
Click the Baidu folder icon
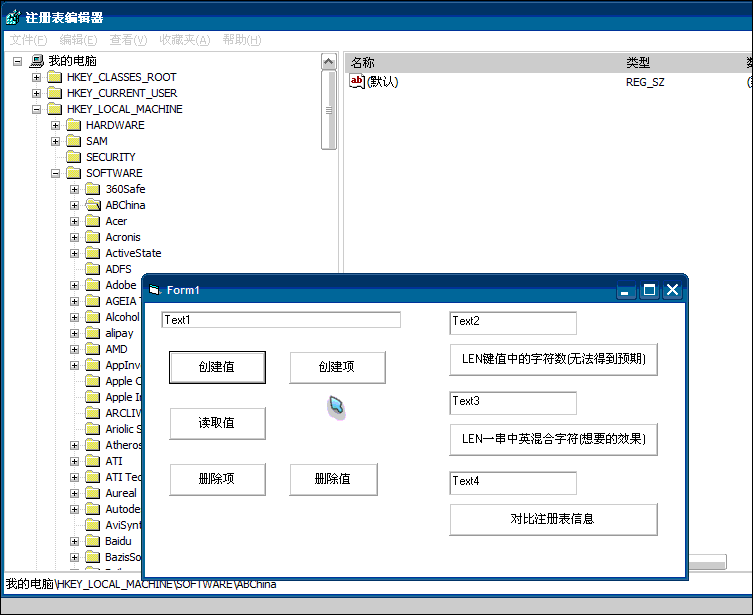tap(93, 541)
